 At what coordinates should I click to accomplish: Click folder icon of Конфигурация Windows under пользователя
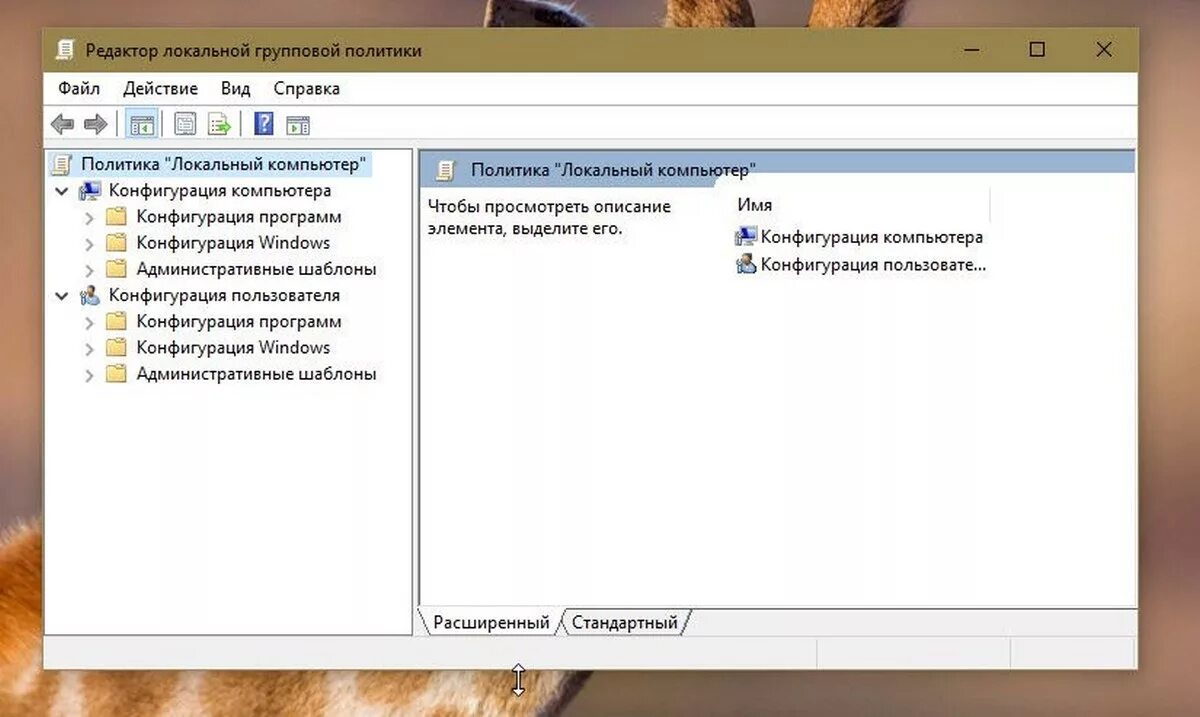pyautogui.click(x=117, y=347)
